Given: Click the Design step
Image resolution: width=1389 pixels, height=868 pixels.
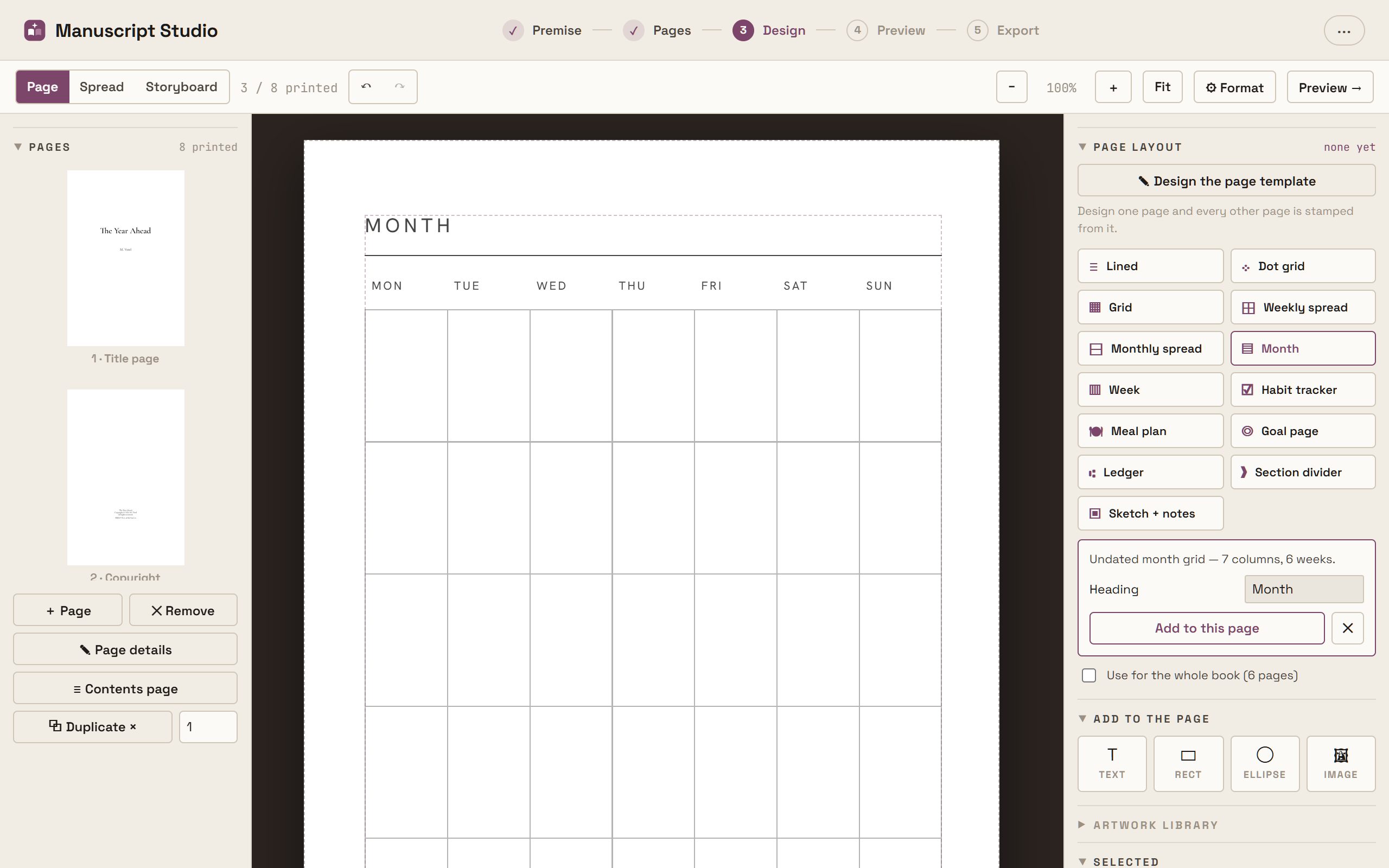Looking at the screenshot, I should point(769,30).
